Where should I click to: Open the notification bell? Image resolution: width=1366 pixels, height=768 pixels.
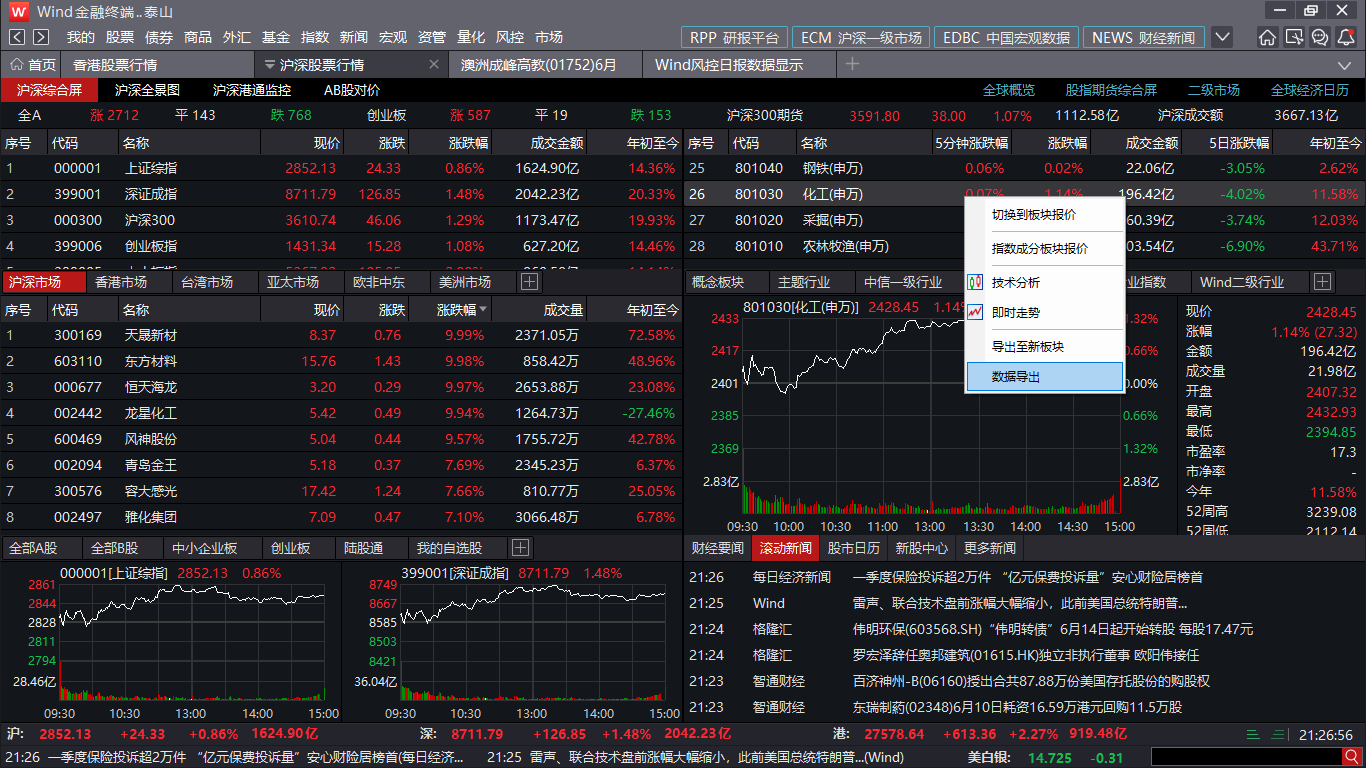[1346, 37]
